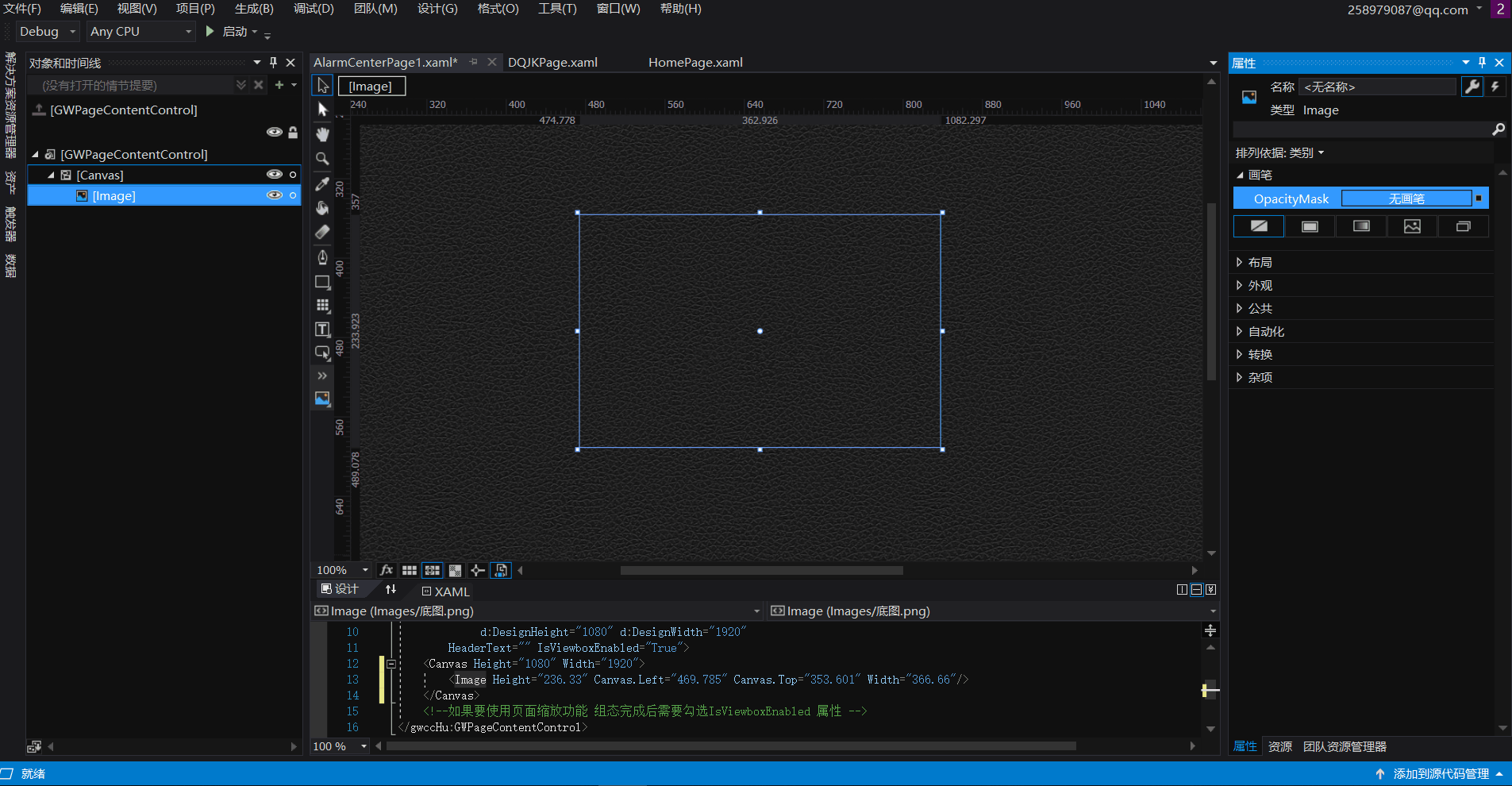Click the OpacityMask 无画笔 brush swatch
The height and width of the screenshot is (786, 1512).
coord(1406,198)
